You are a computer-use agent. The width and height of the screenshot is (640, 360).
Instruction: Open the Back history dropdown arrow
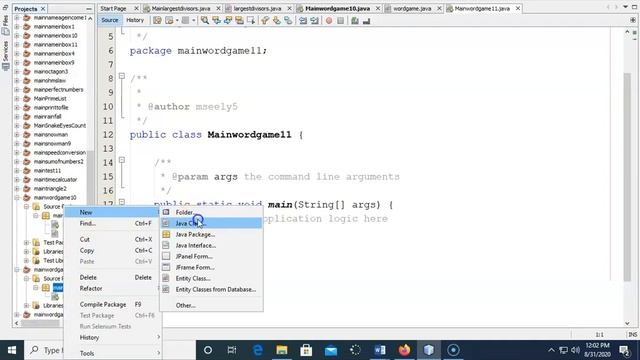coord(177,20)
